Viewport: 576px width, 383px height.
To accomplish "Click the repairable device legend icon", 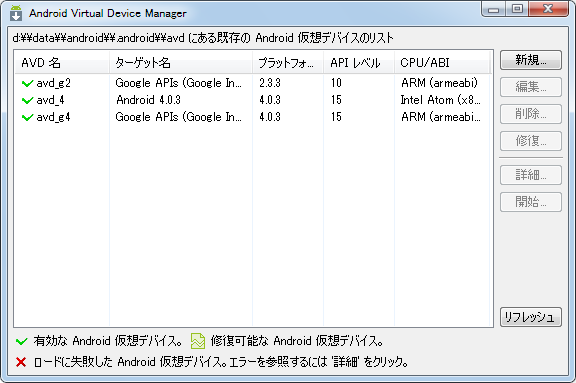I will coord(198,341).
